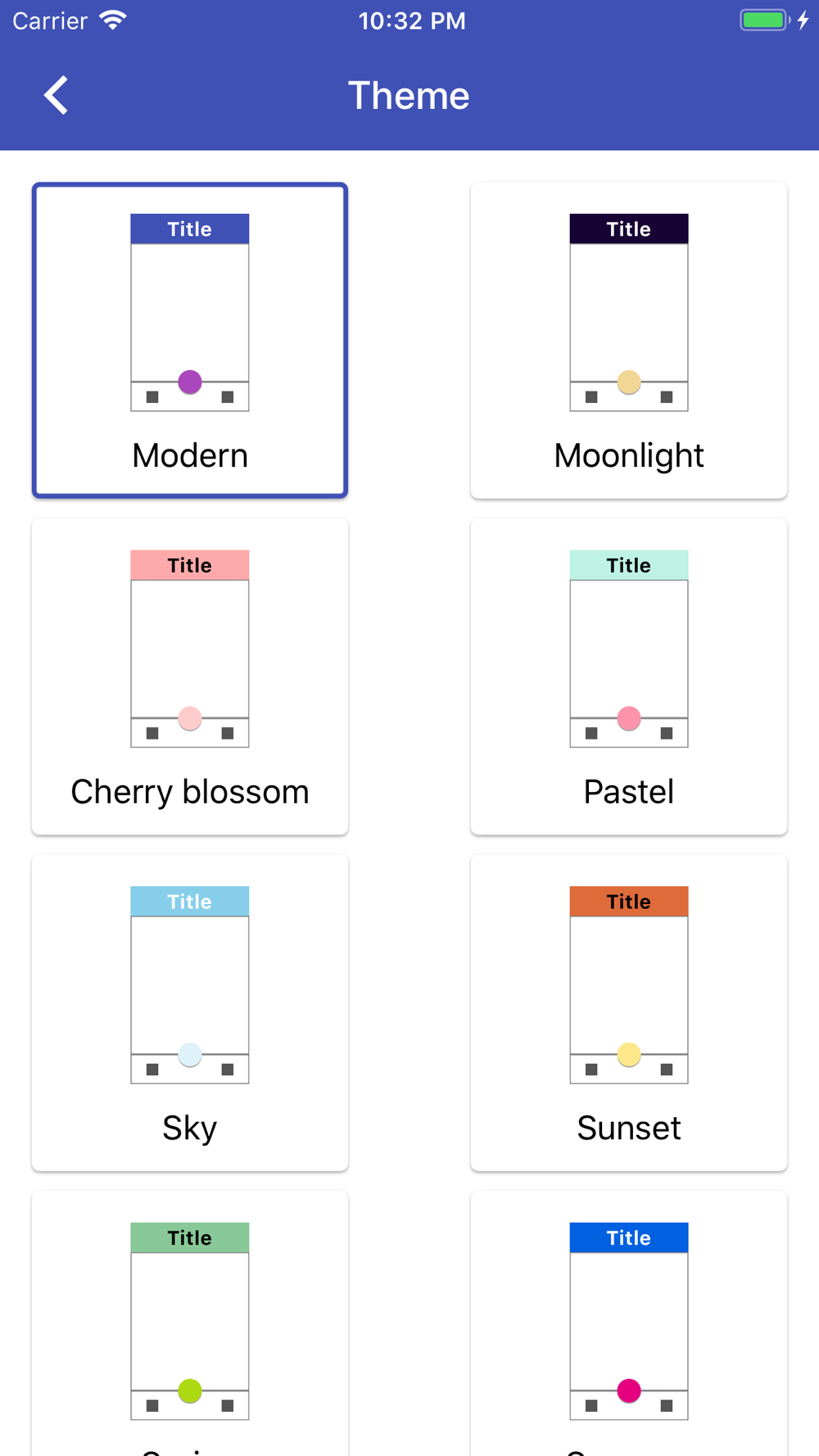
Task: Click the purple dot in Modern preview
Action: coord(190,382)
